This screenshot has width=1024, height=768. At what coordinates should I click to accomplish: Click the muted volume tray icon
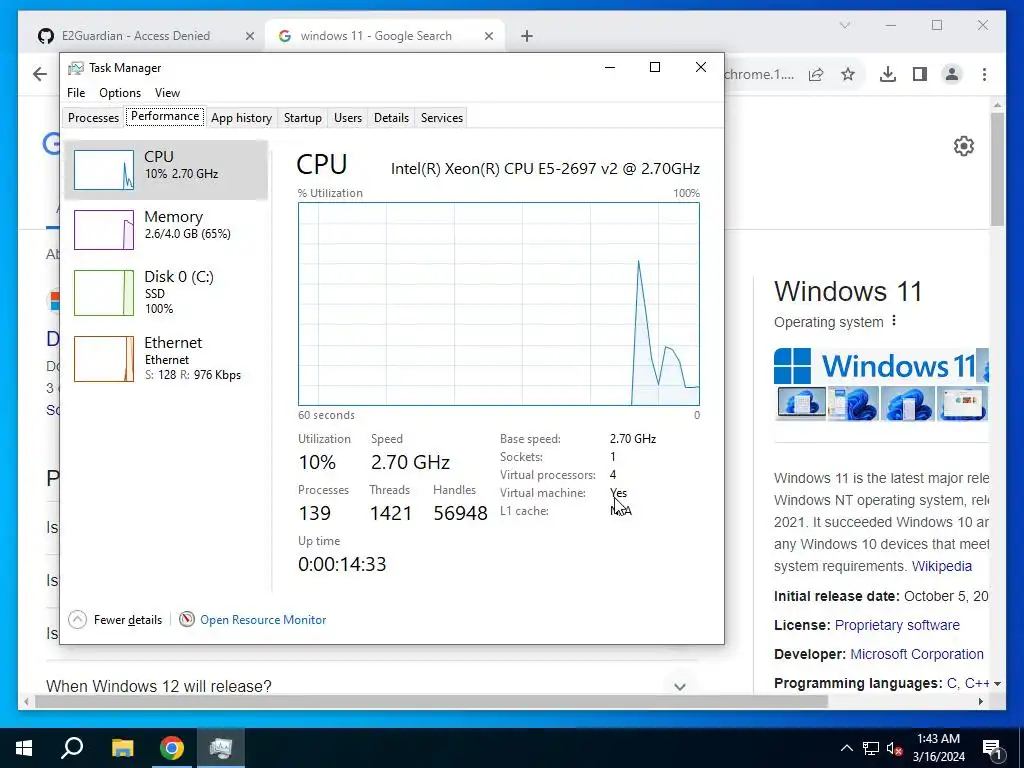point(895,749)
